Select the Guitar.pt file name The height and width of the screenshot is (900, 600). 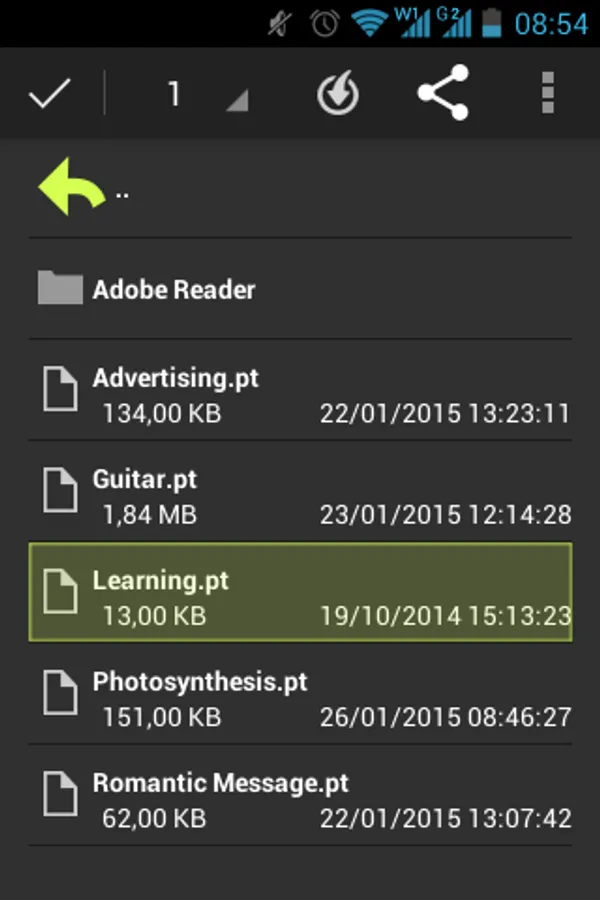tap(145, 480)
